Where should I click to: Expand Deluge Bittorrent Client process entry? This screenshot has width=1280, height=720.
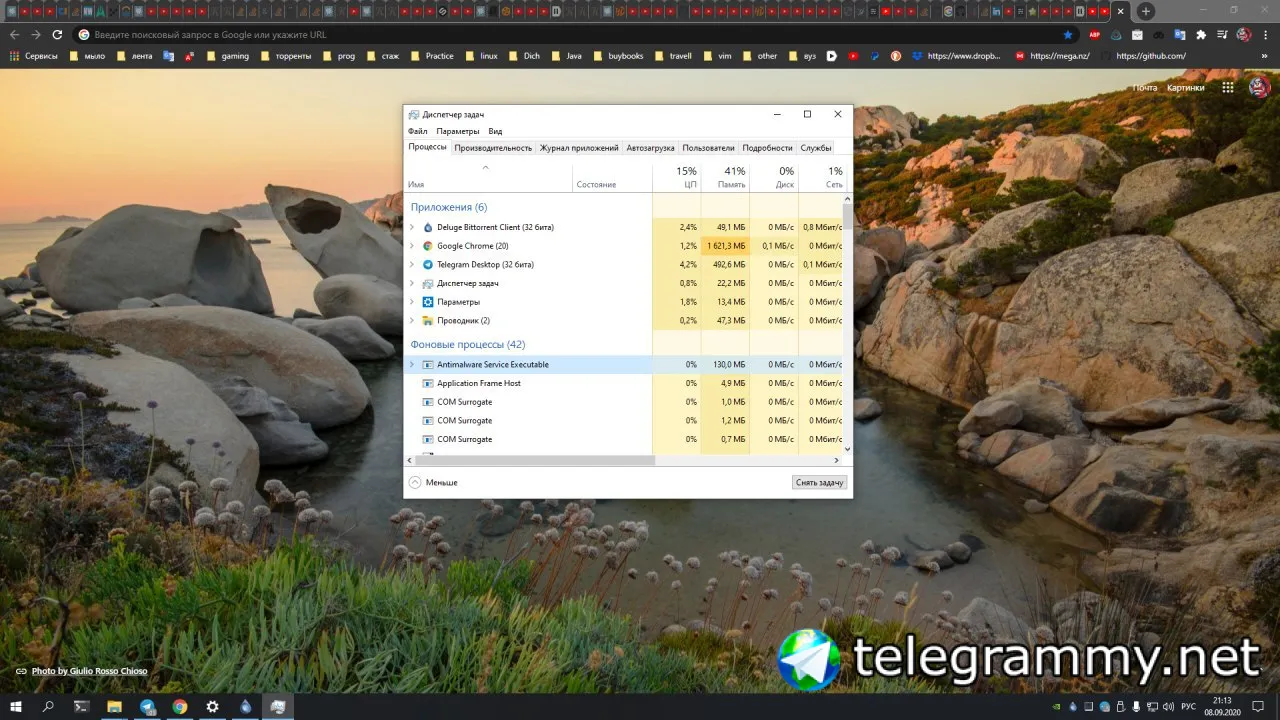[x=412, y=227]
